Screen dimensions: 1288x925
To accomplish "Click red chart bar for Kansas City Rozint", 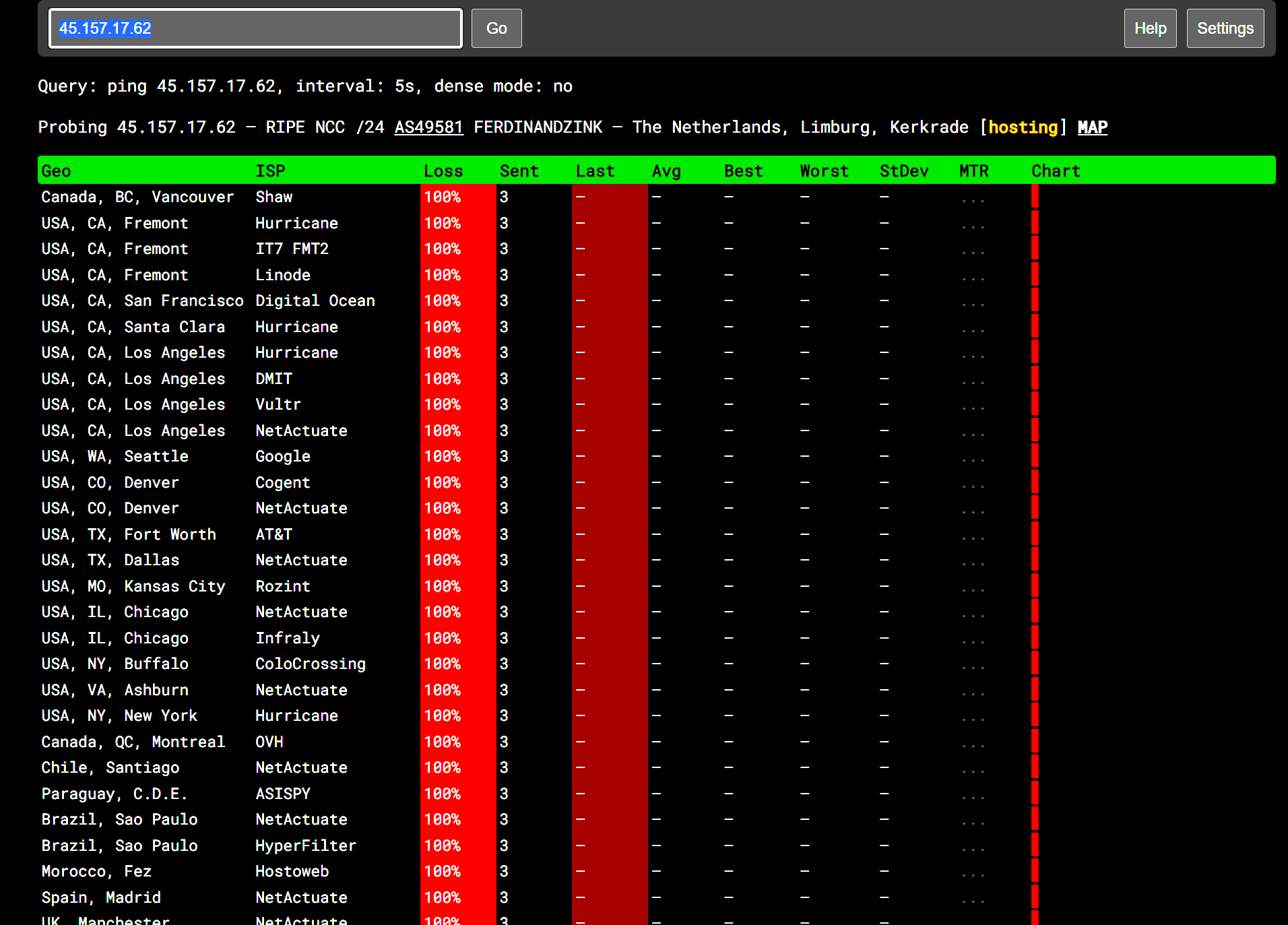I will pos(1034,586).
